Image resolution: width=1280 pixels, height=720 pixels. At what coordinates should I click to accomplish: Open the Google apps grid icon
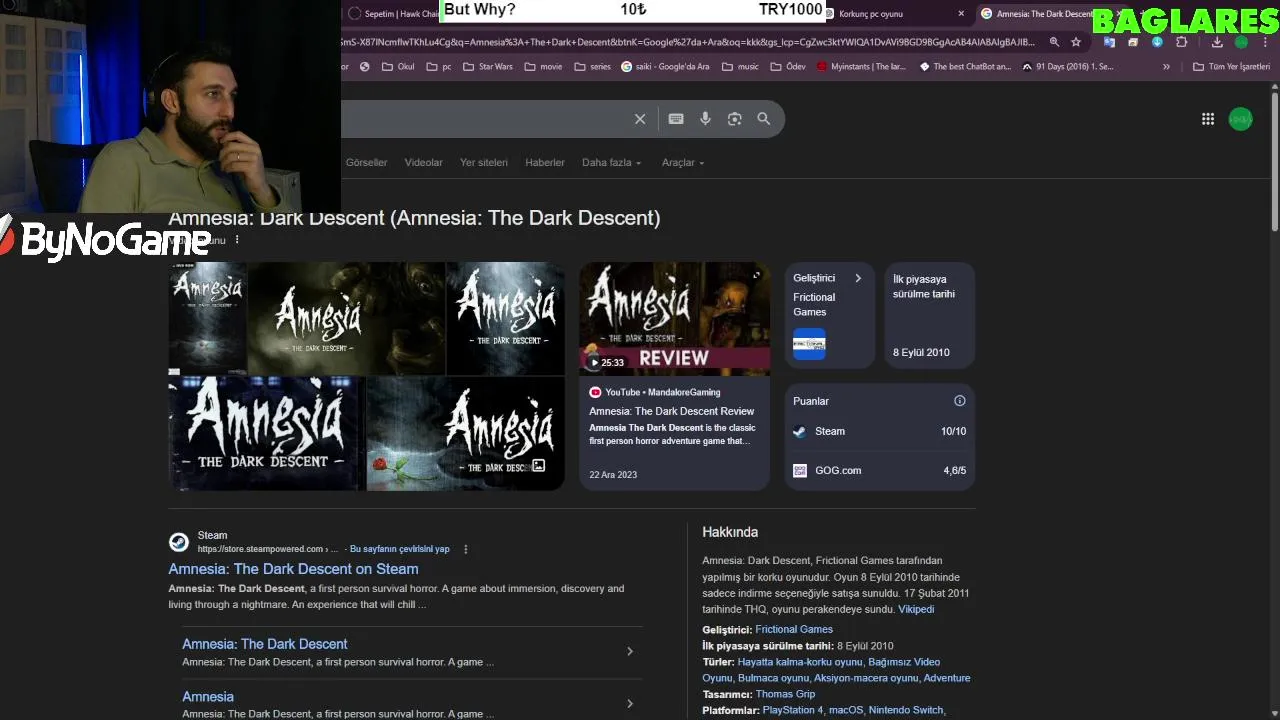[x=1208, y=119]
